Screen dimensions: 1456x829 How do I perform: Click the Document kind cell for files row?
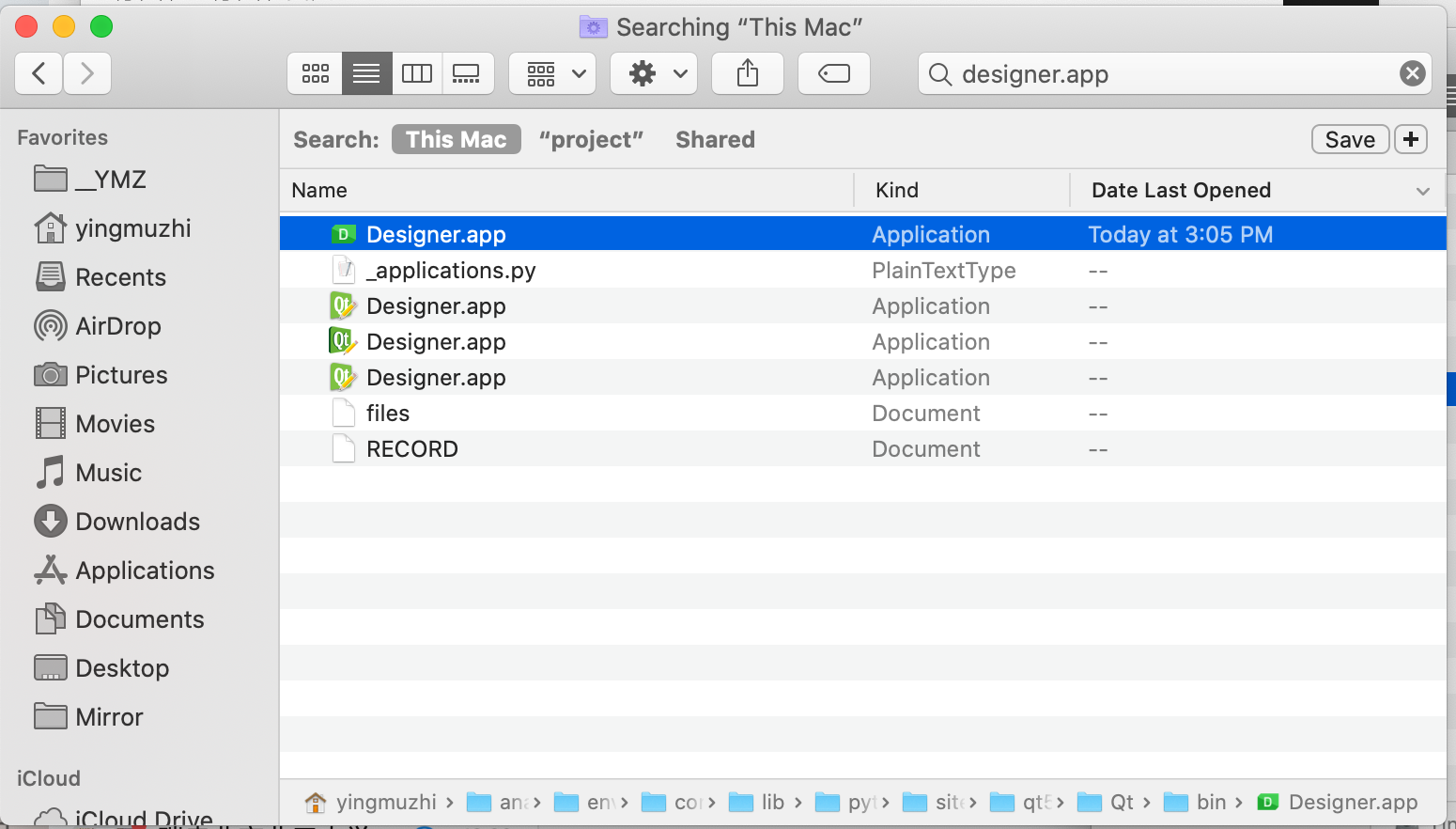(926, 413)
